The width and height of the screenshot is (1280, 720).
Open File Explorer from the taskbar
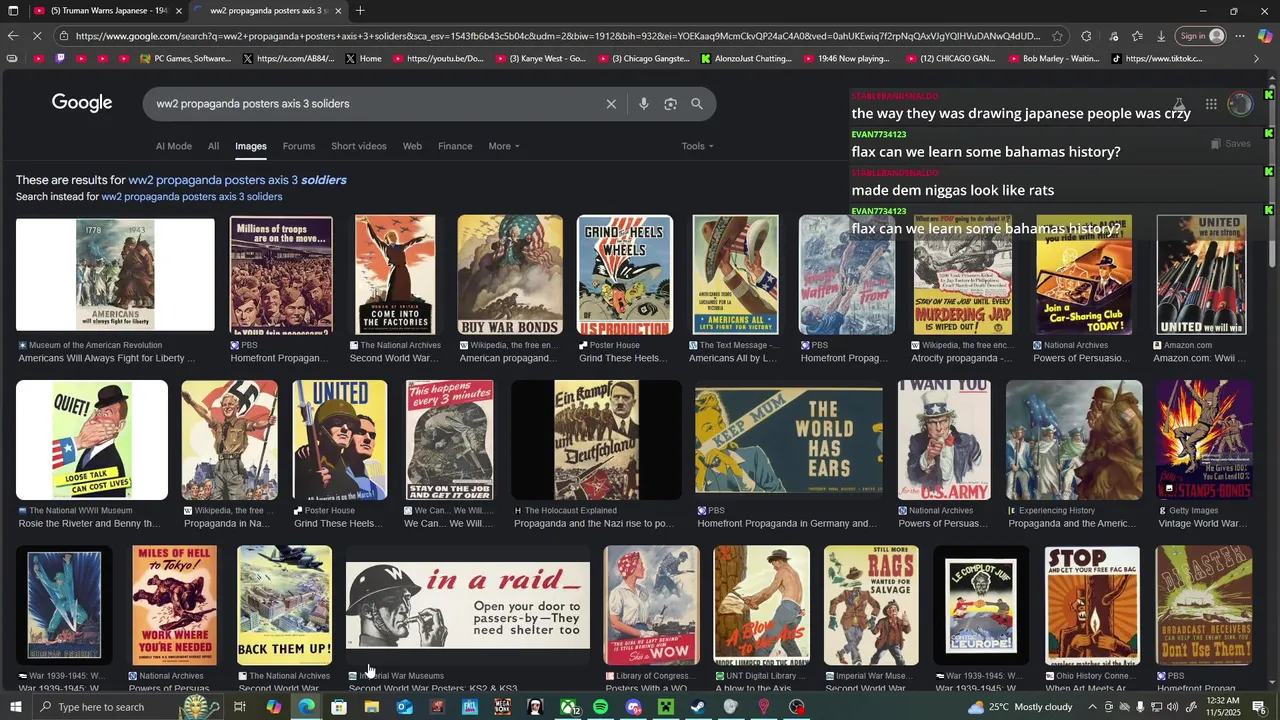coord(372,707)
